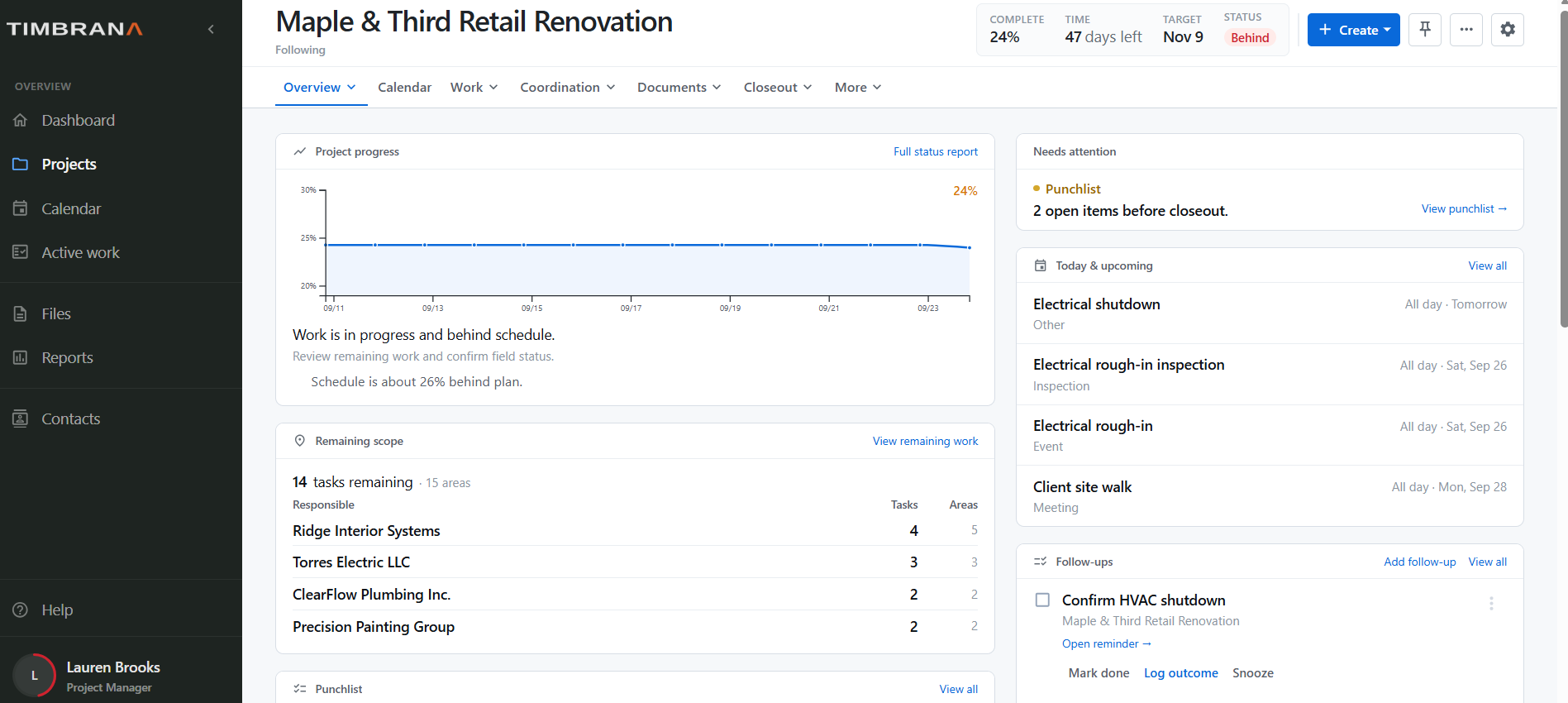Pin this project with the pin icon

[1425, 30]
